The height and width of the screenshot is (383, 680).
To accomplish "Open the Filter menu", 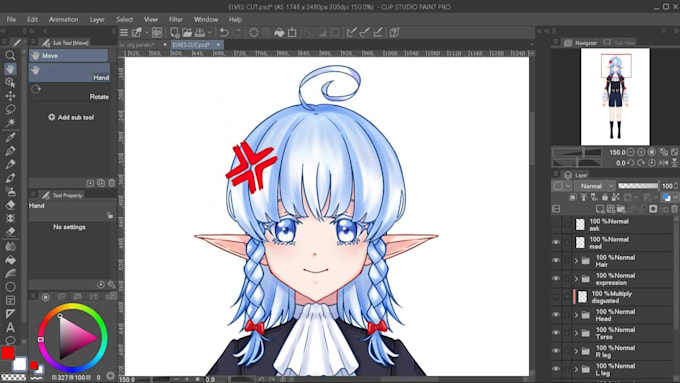I will [x=176, y=20].
